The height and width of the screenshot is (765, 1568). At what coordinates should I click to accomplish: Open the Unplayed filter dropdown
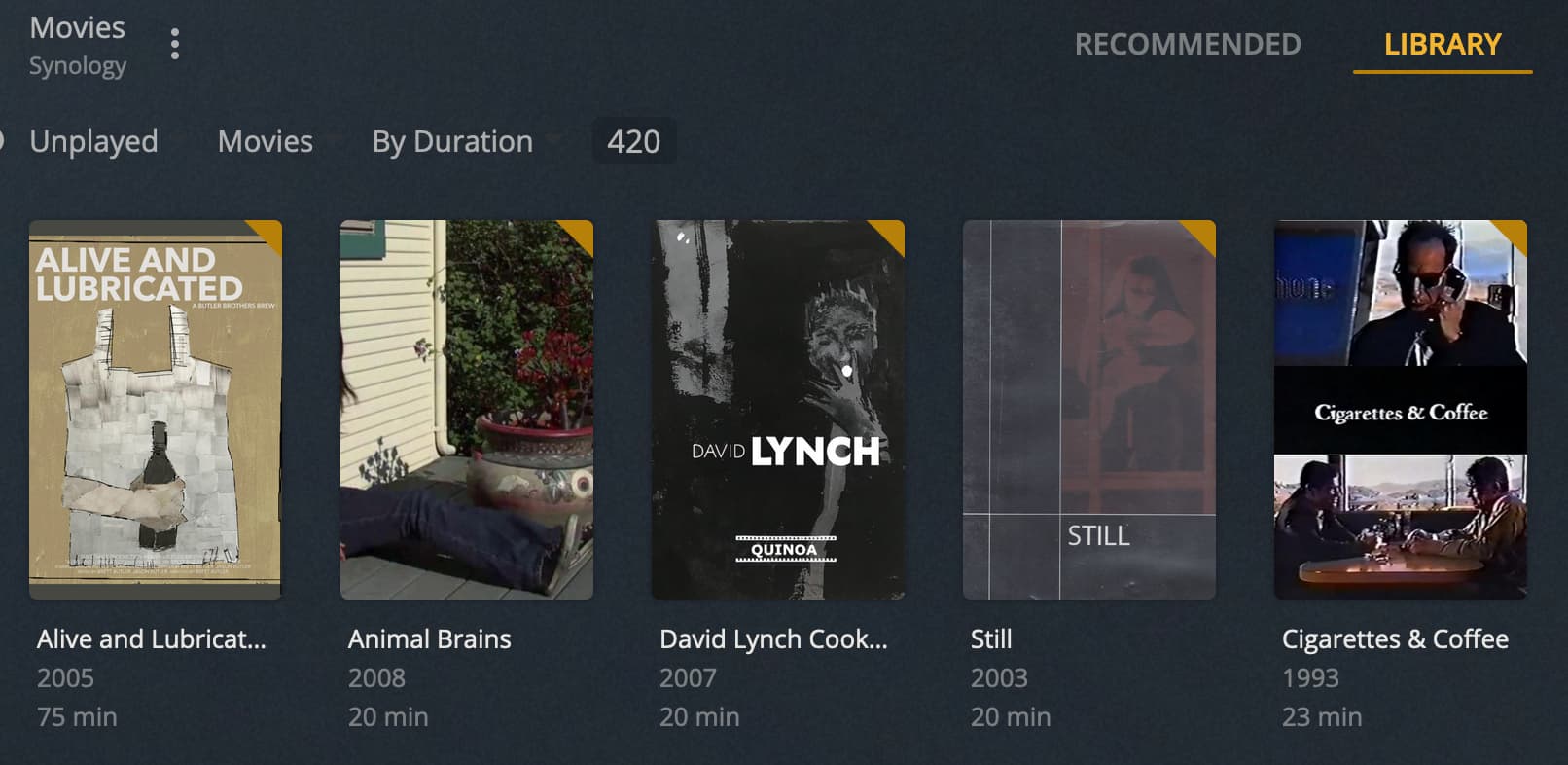(93, 142)
